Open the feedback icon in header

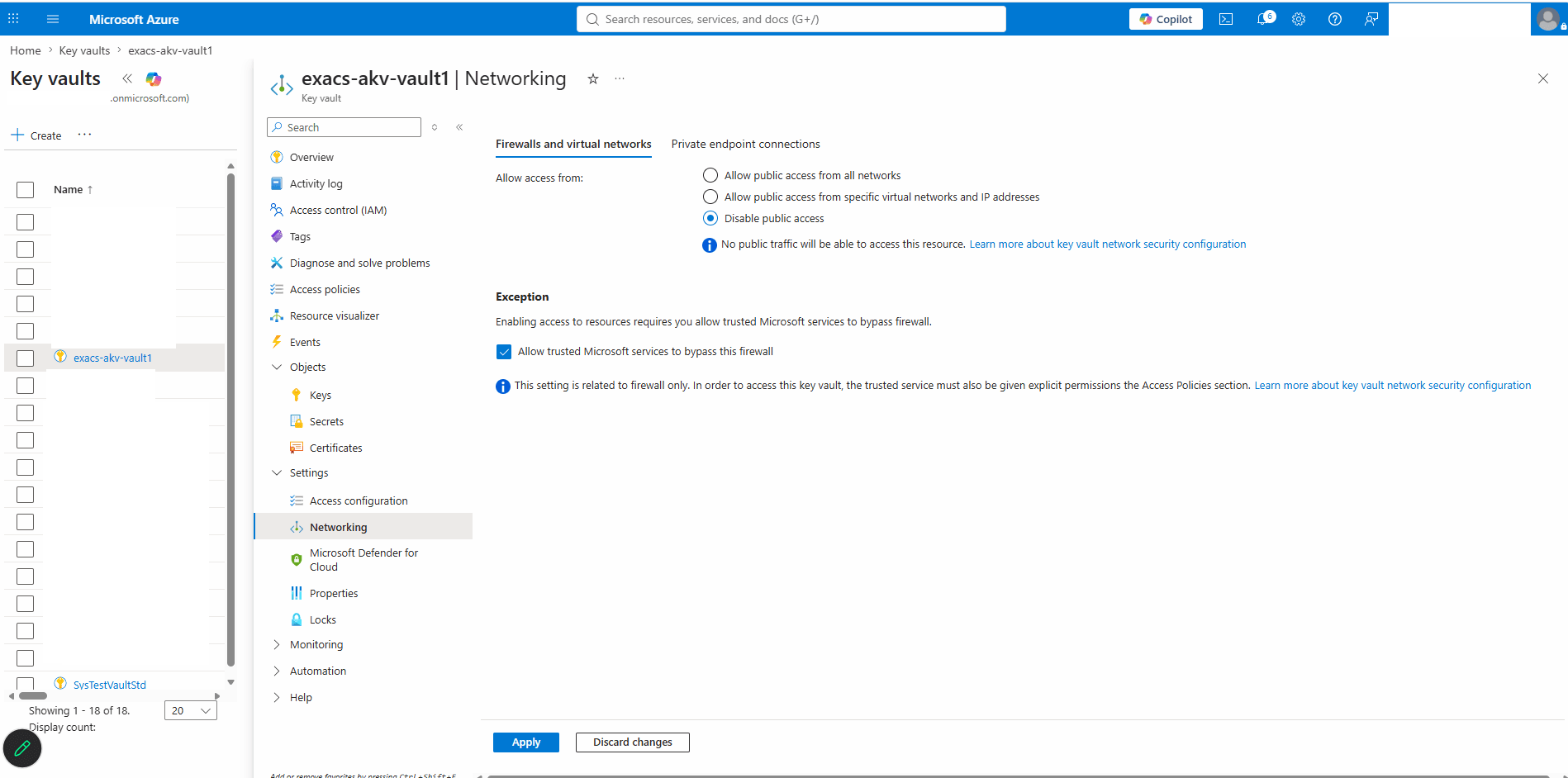coord(1371,19)
